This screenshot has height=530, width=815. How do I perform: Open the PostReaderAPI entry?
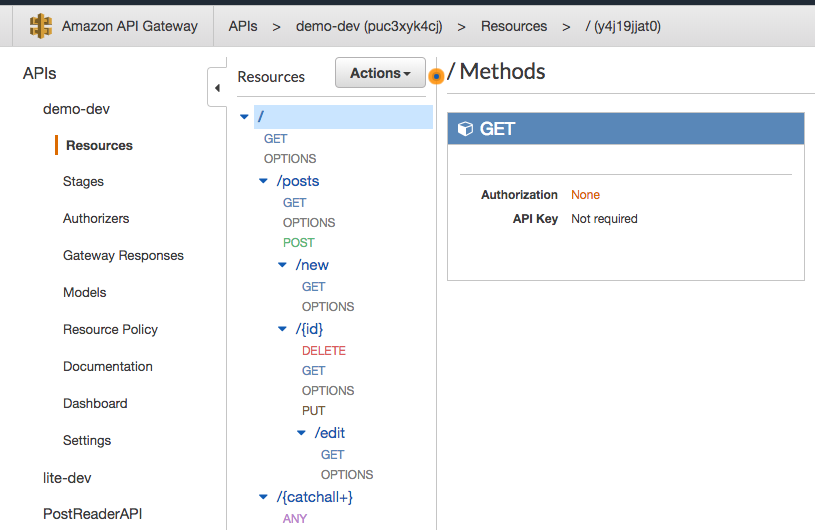[x=92, y=514]
